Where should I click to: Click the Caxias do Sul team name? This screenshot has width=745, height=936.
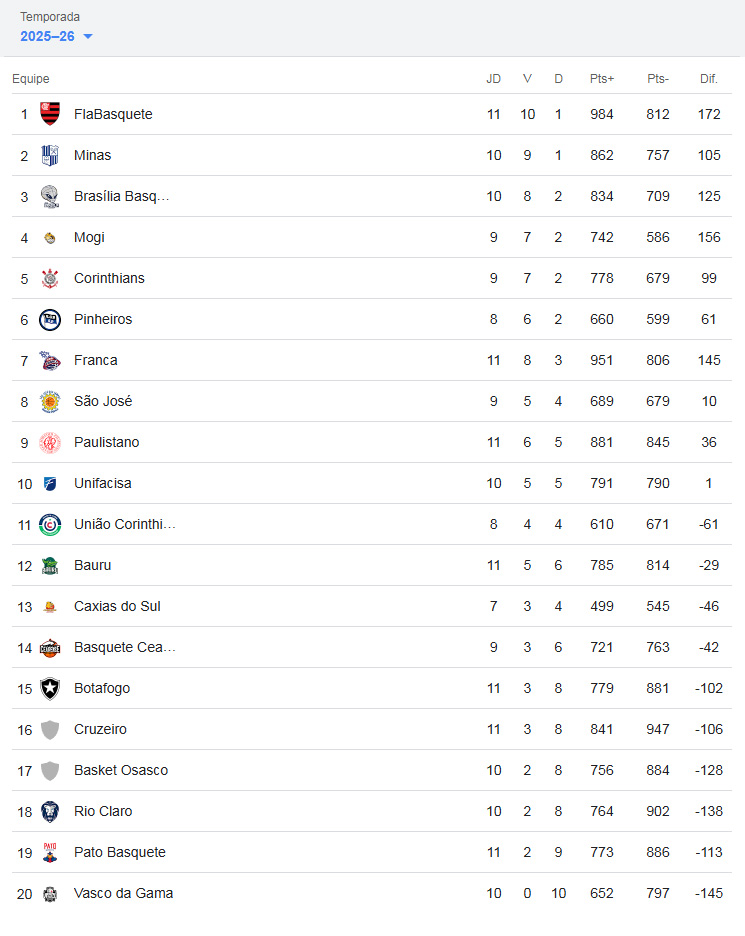click(x=117, y=606)
